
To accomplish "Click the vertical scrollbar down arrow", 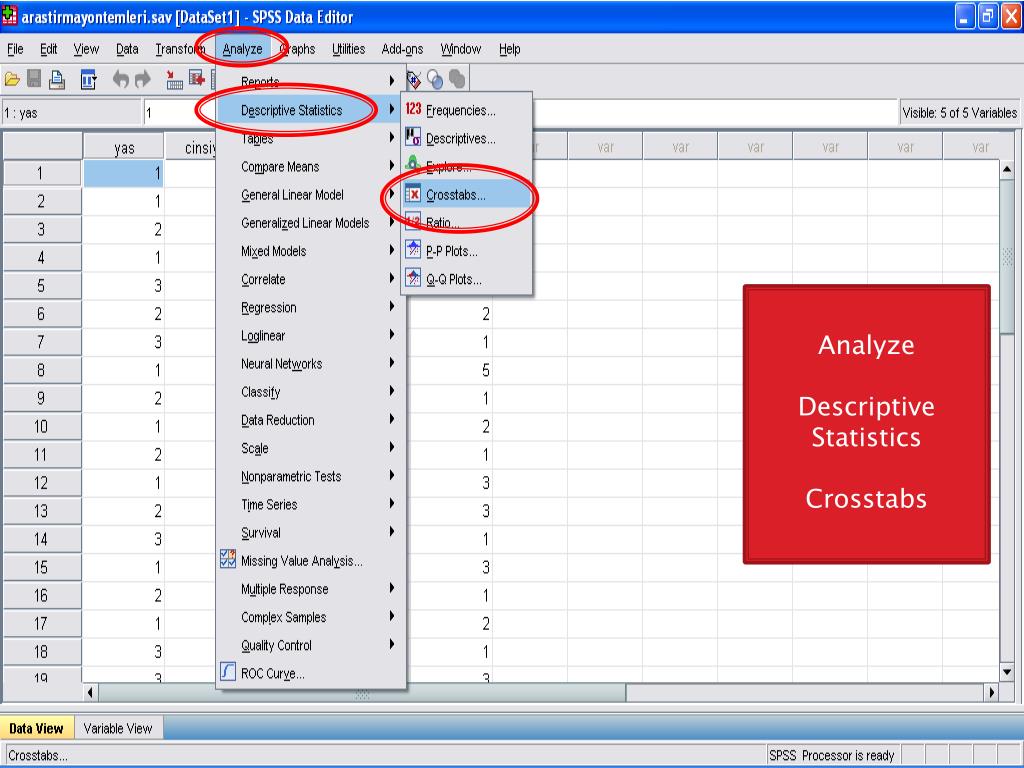I will [1007, 672].
